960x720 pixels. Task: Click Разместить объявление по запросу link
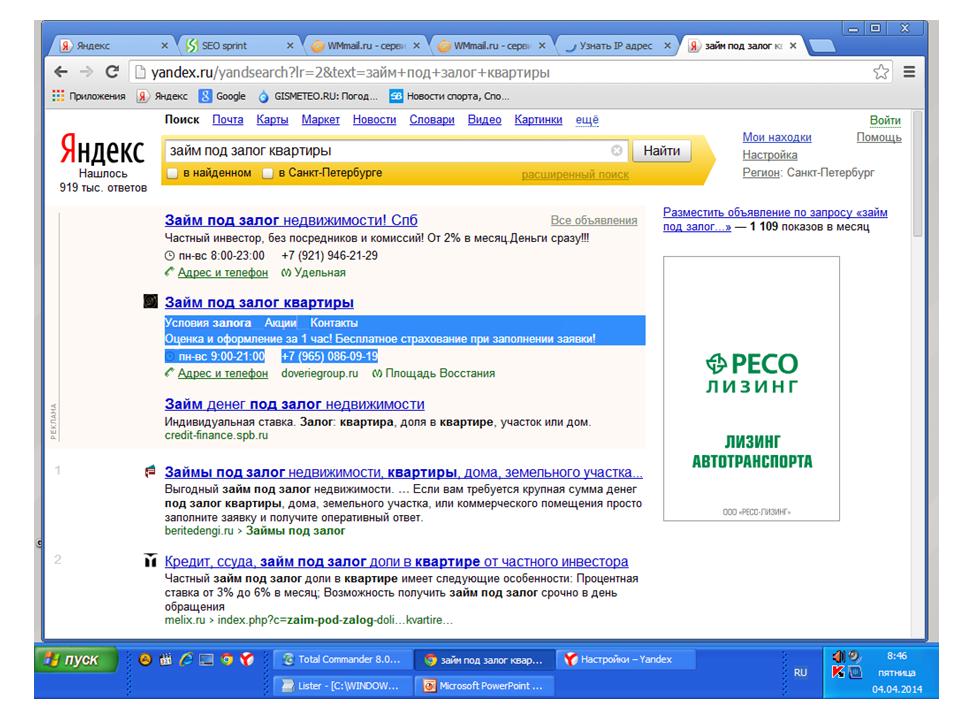click(x=775, y=219)
